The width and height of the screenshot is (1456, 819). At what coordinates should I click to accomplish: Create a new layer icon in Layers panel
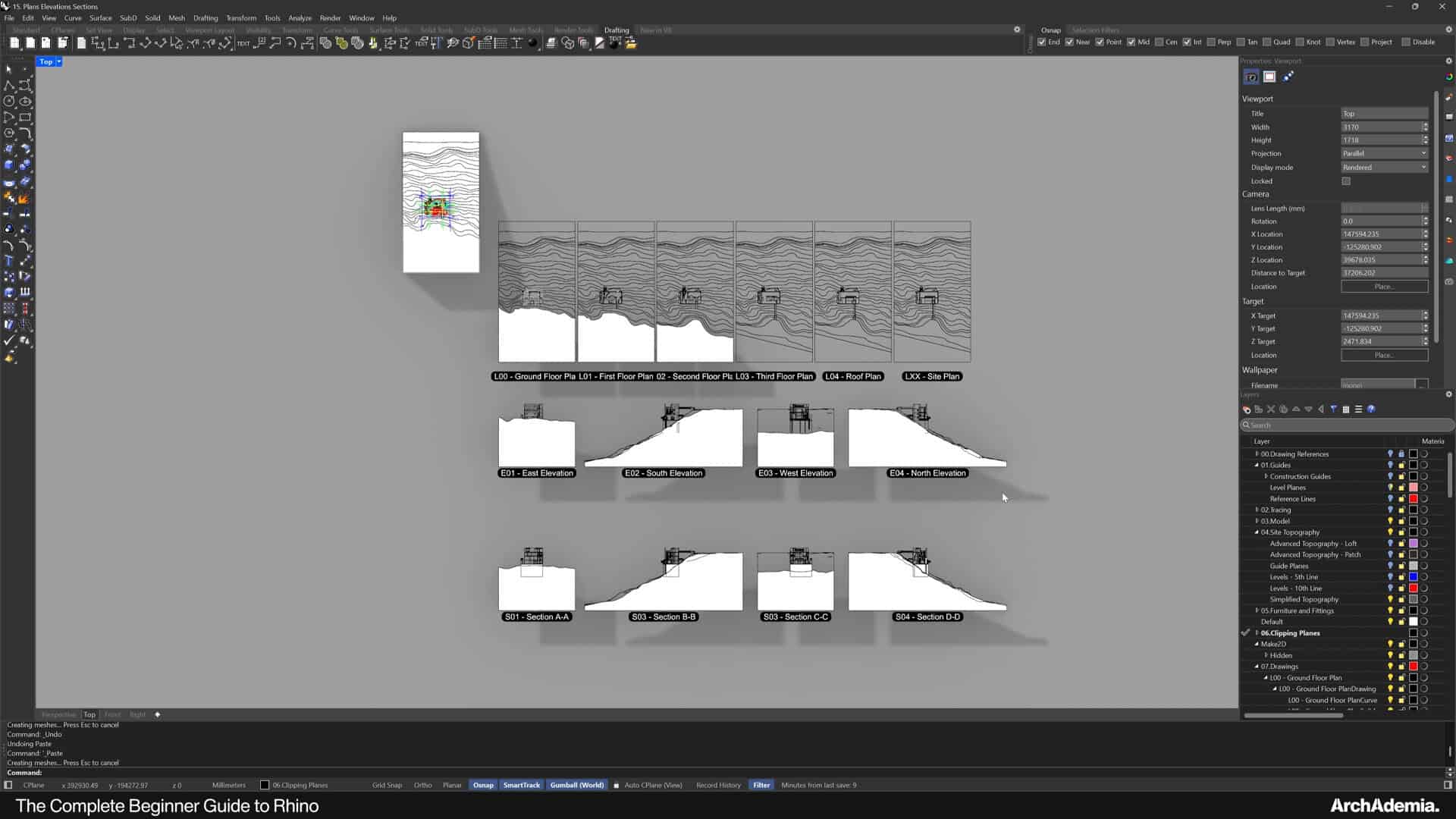point(1247,409)
